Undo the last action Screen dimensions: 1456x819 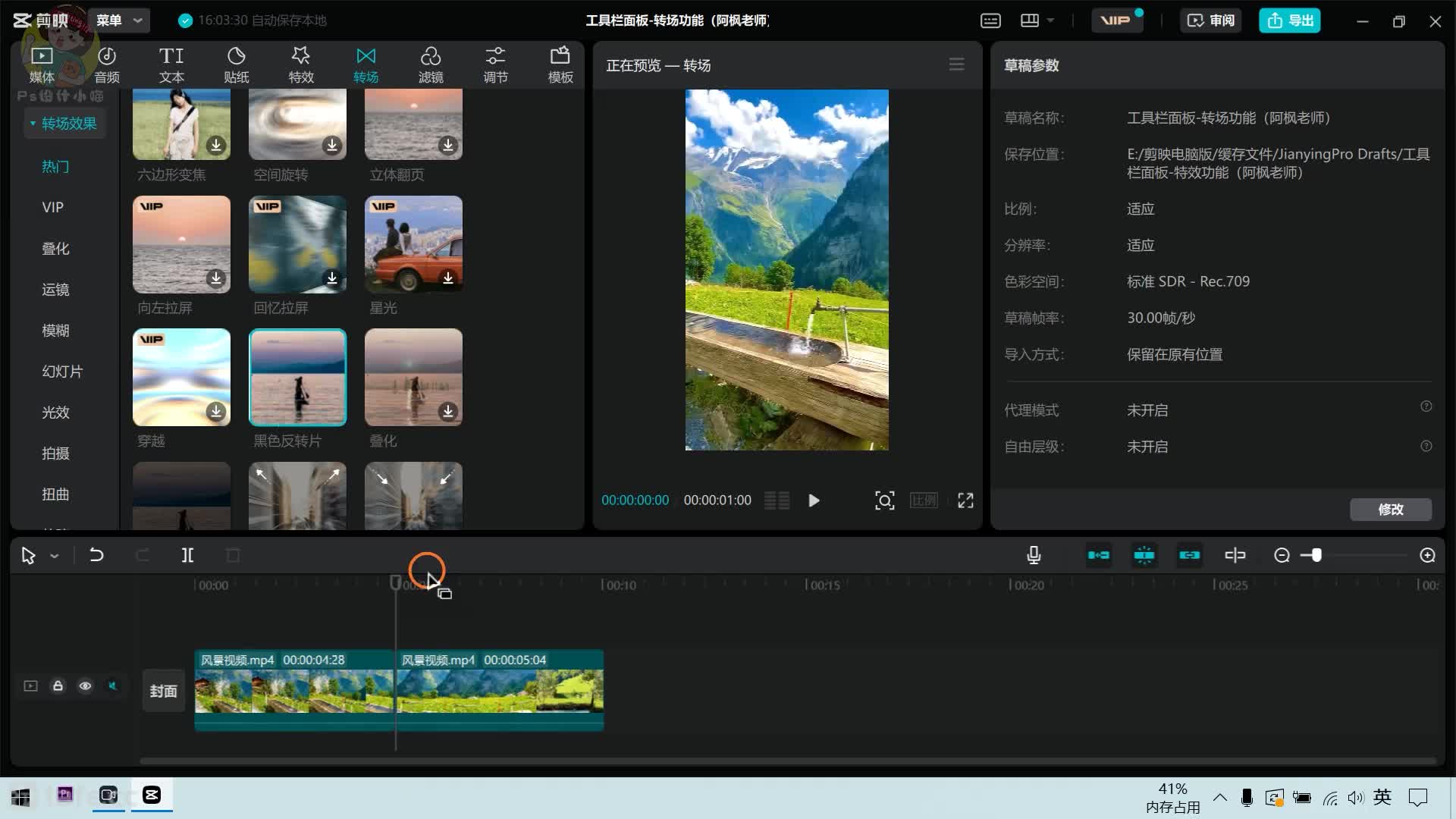pyautogui.click(x=96, y=555)
